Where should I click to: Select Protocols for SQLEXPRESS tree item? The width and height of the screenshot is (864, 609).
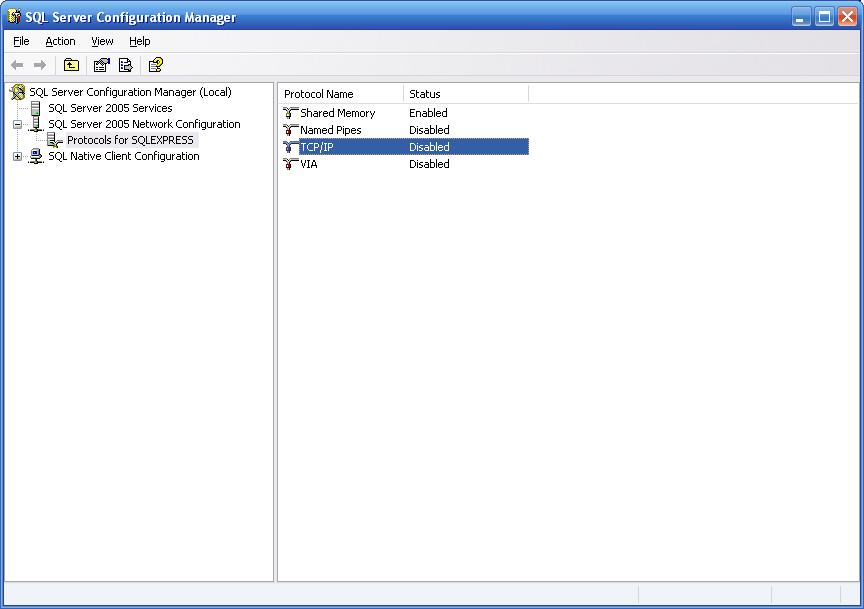coord(130,140)
